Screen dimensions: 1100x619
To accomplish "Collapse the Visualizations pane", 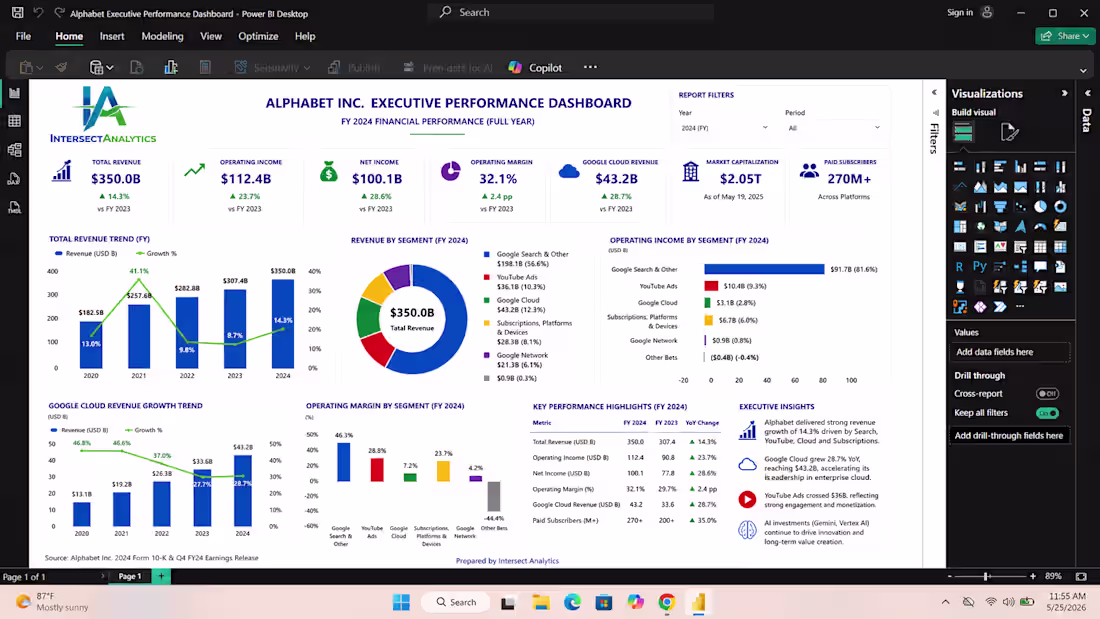I will [x=1064, y=93].
